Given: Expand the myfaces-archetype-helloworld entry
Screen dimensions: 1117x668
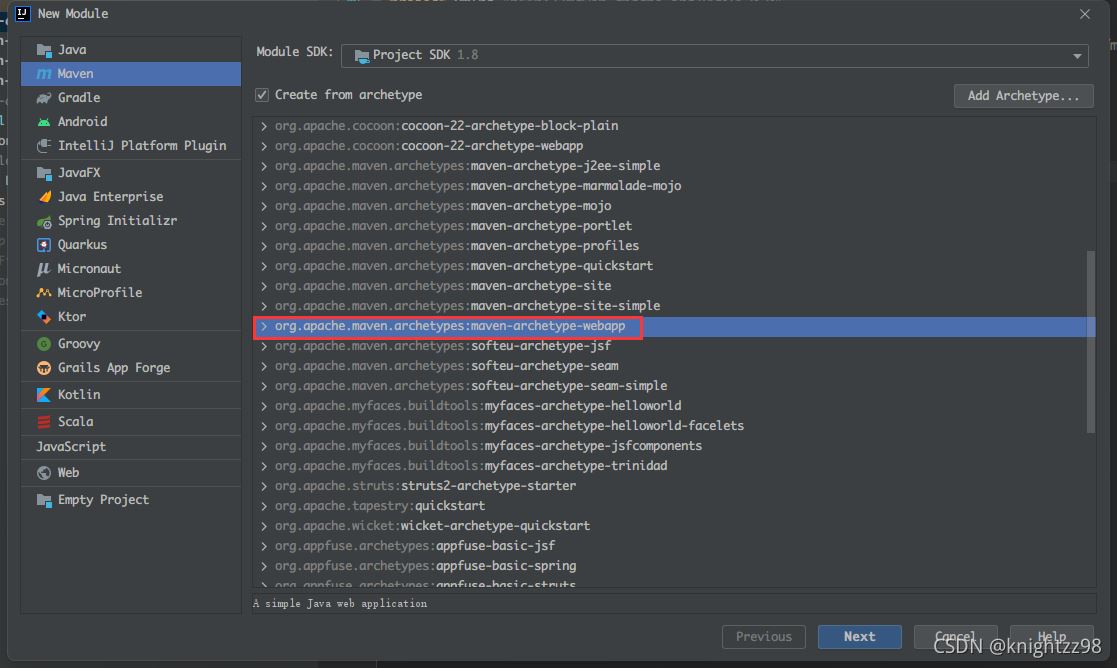Looking at the screenshot, I should click(264, 406).
